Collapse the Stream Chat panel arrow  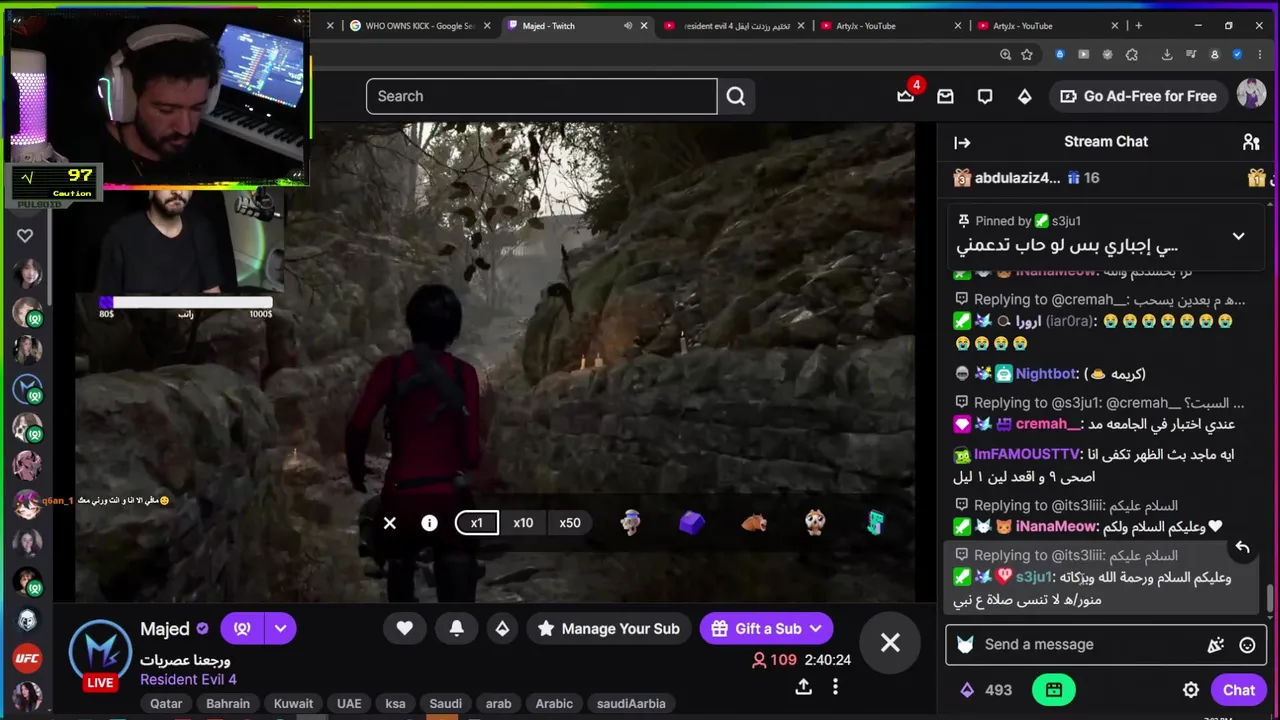click(962, 142)
